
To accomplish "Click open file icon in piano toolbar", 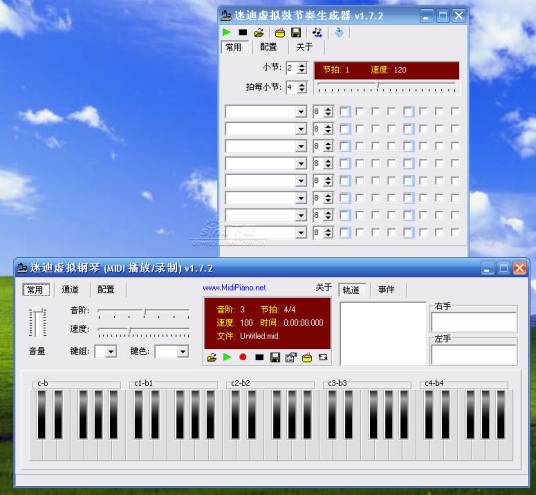I will (x=212, y=358).
